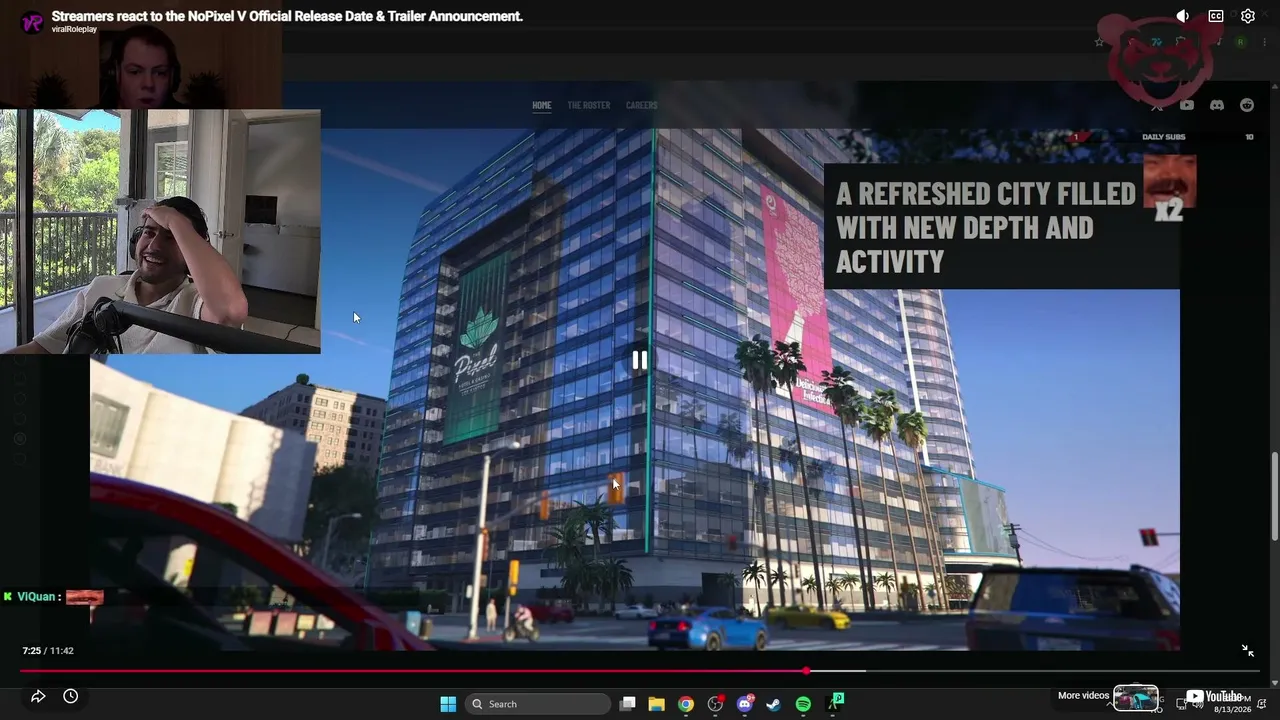Switch to Google Chrome on the taskbar

(x=685, y=704)
